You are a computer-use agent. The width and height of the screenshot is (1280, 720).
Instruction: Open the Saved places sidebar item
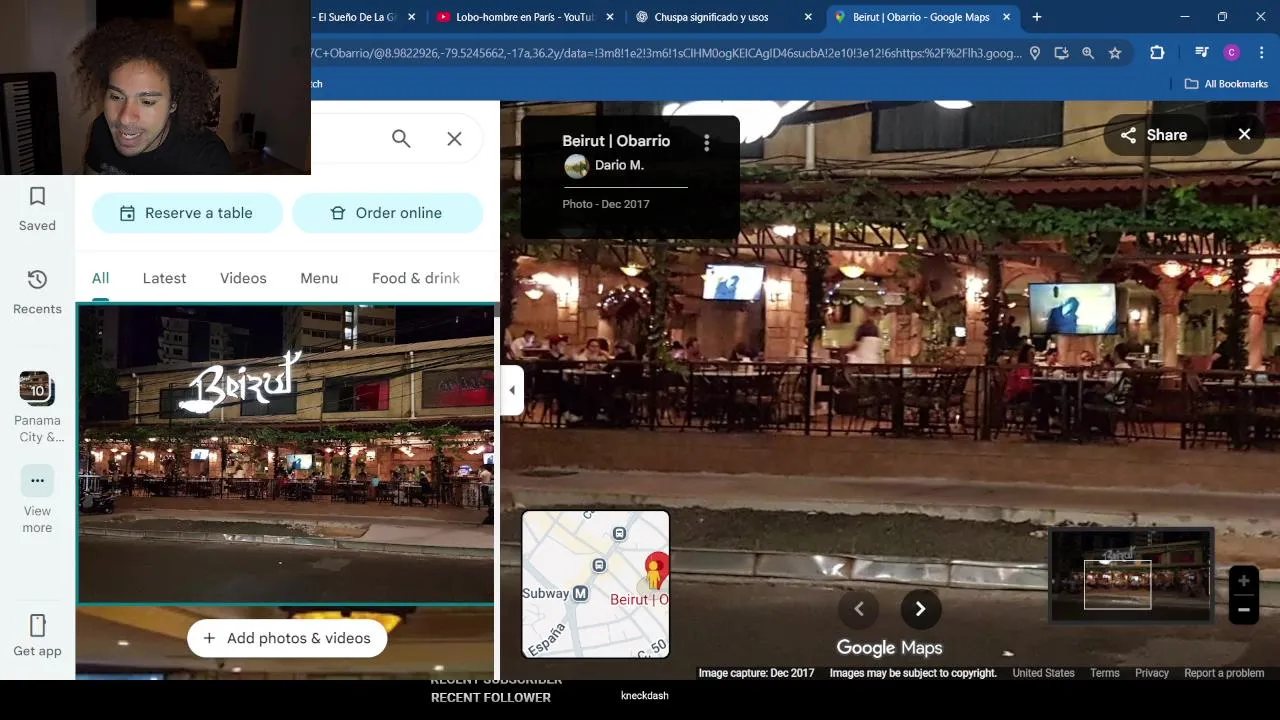click(37, 209)
